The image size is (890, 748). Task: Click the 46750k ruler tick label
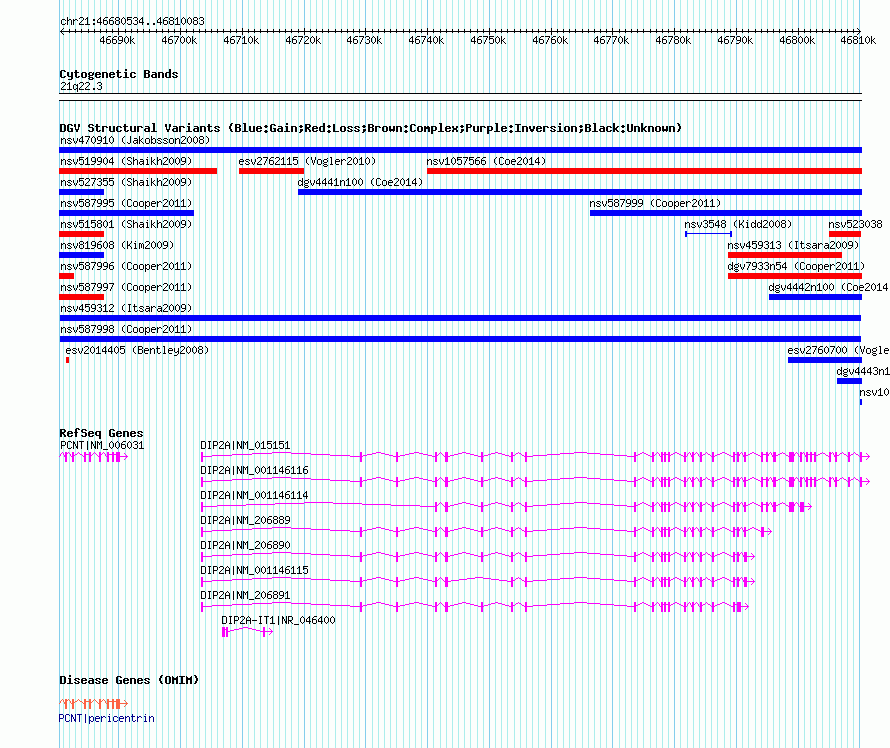click(x=488, y=41)
